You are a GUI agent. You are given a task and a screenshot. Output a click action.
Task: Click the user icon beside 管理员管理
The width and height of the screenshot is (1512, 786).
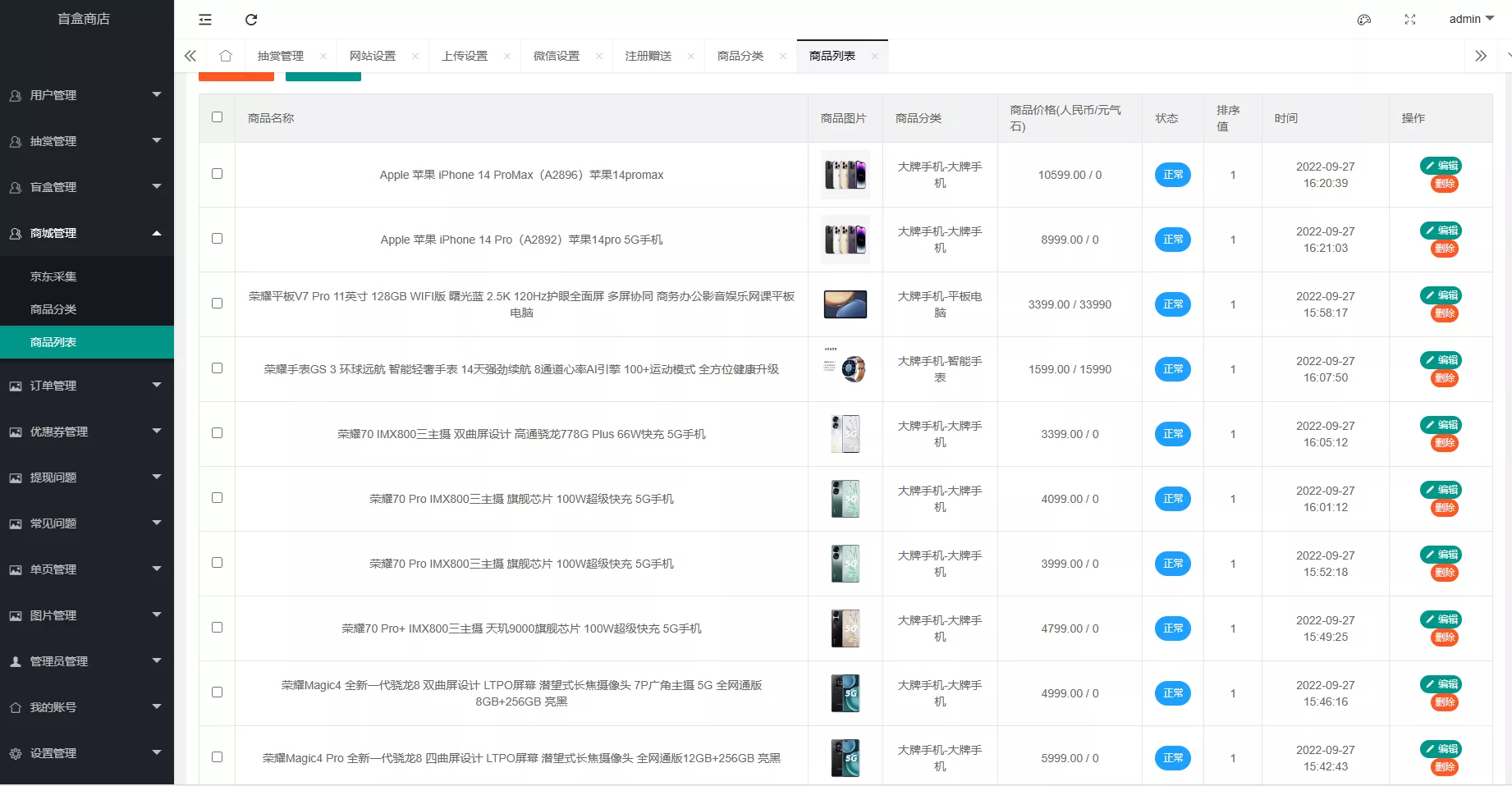15,660
